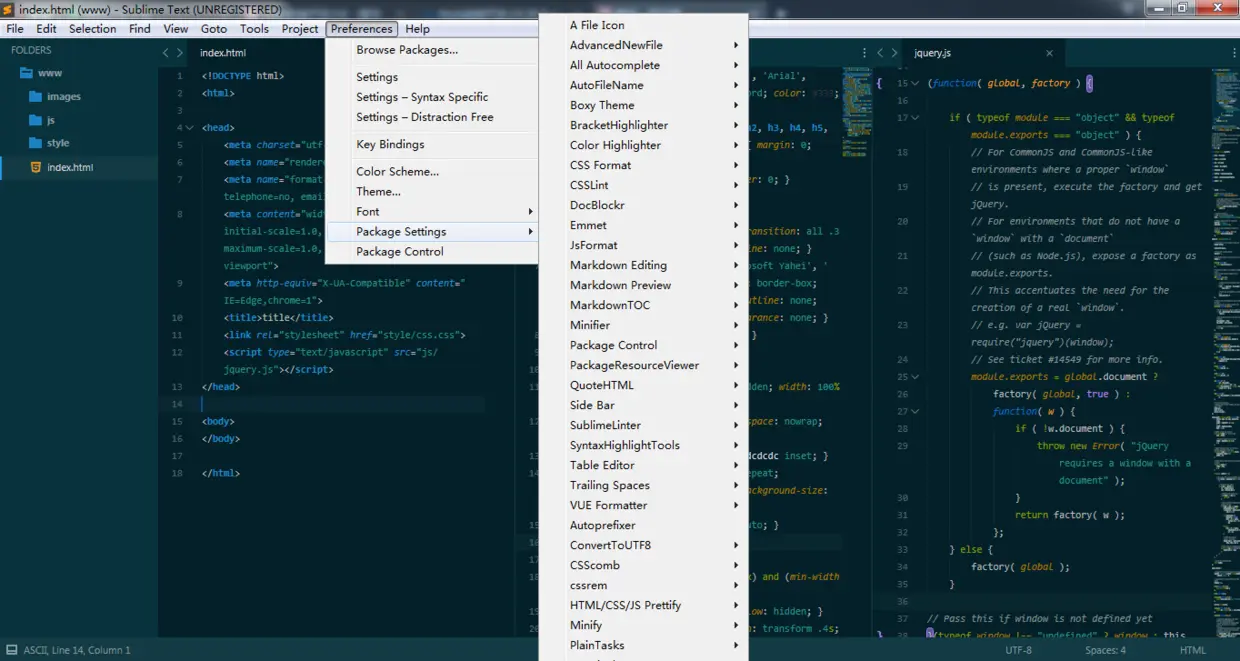Fold line 27 function in jquery.js

pos(915,411)
